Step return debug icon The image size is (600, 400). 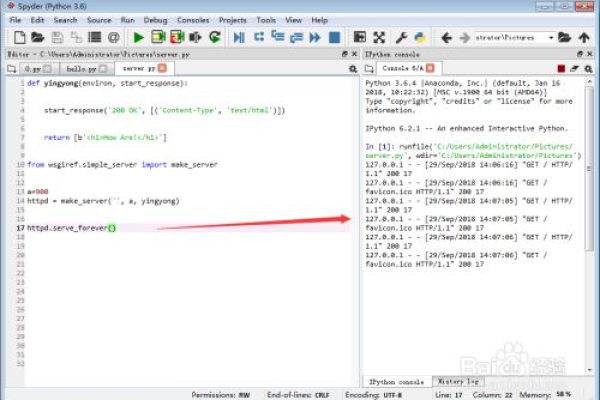[296, 38]
